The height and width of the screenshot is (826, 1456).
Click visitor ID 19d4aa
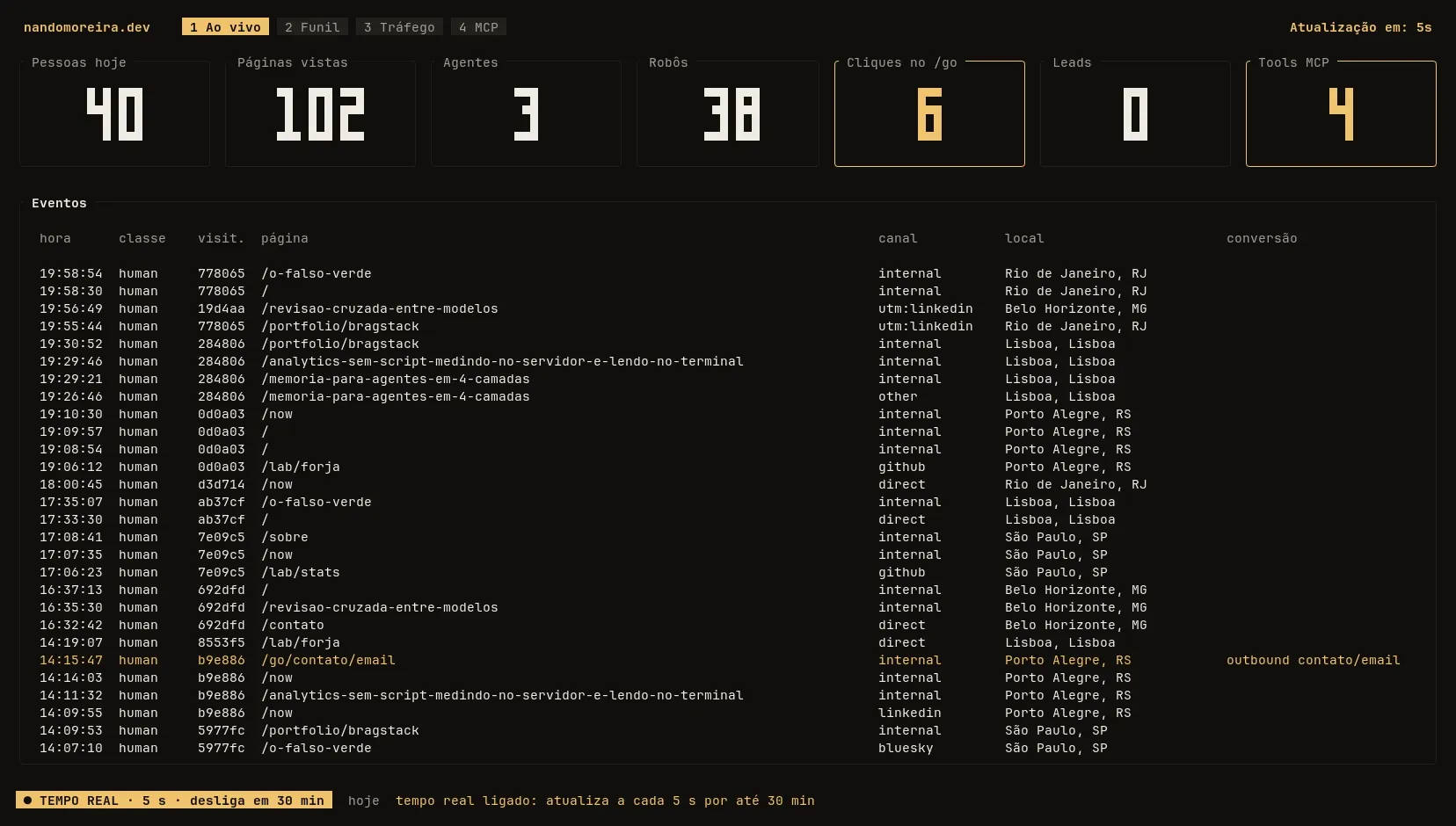coord(222,308)
